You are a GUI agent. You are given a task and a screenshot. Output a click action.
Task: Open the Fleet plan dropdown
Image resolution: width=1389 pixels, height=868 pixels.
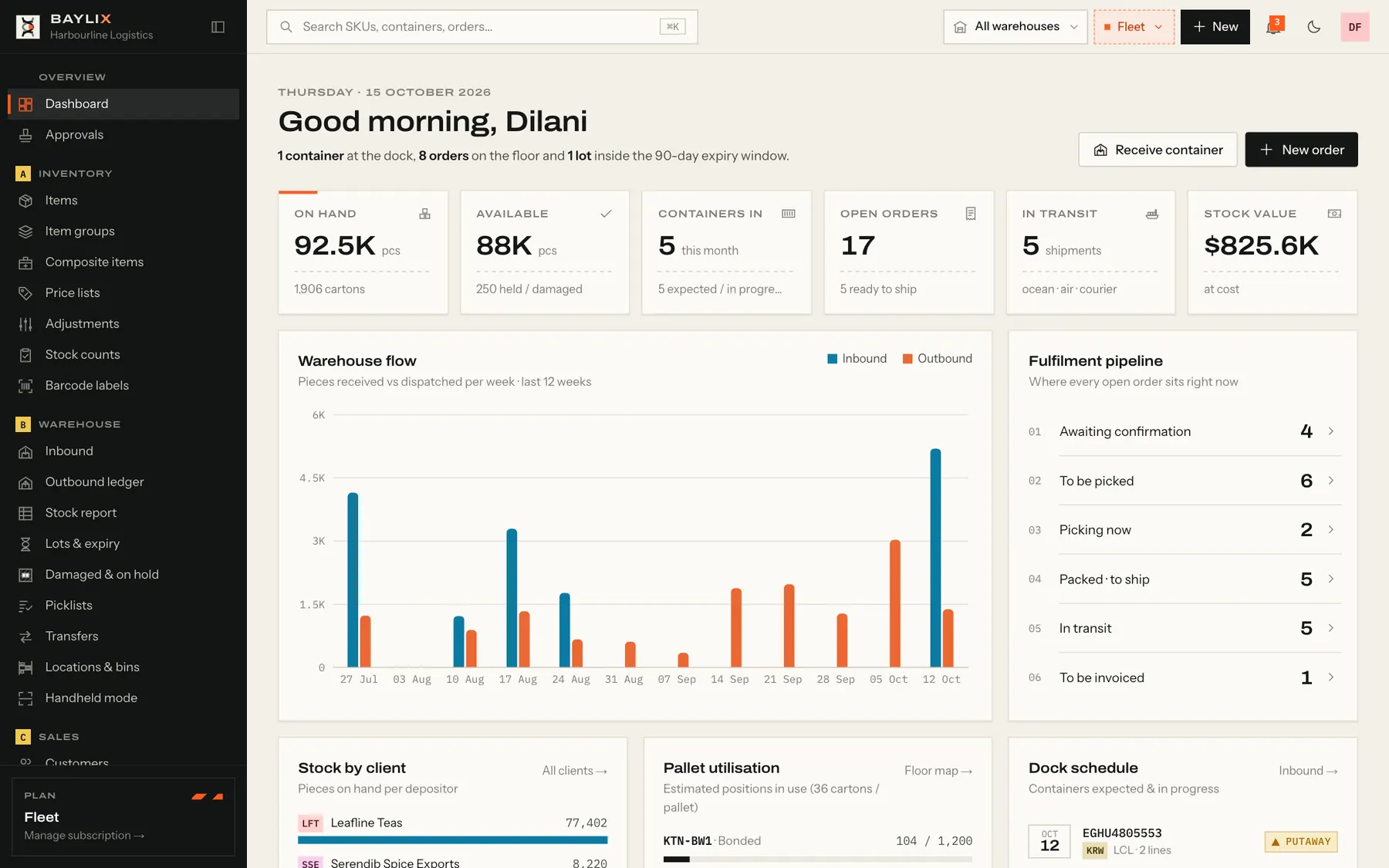(x=1134, y=27)
